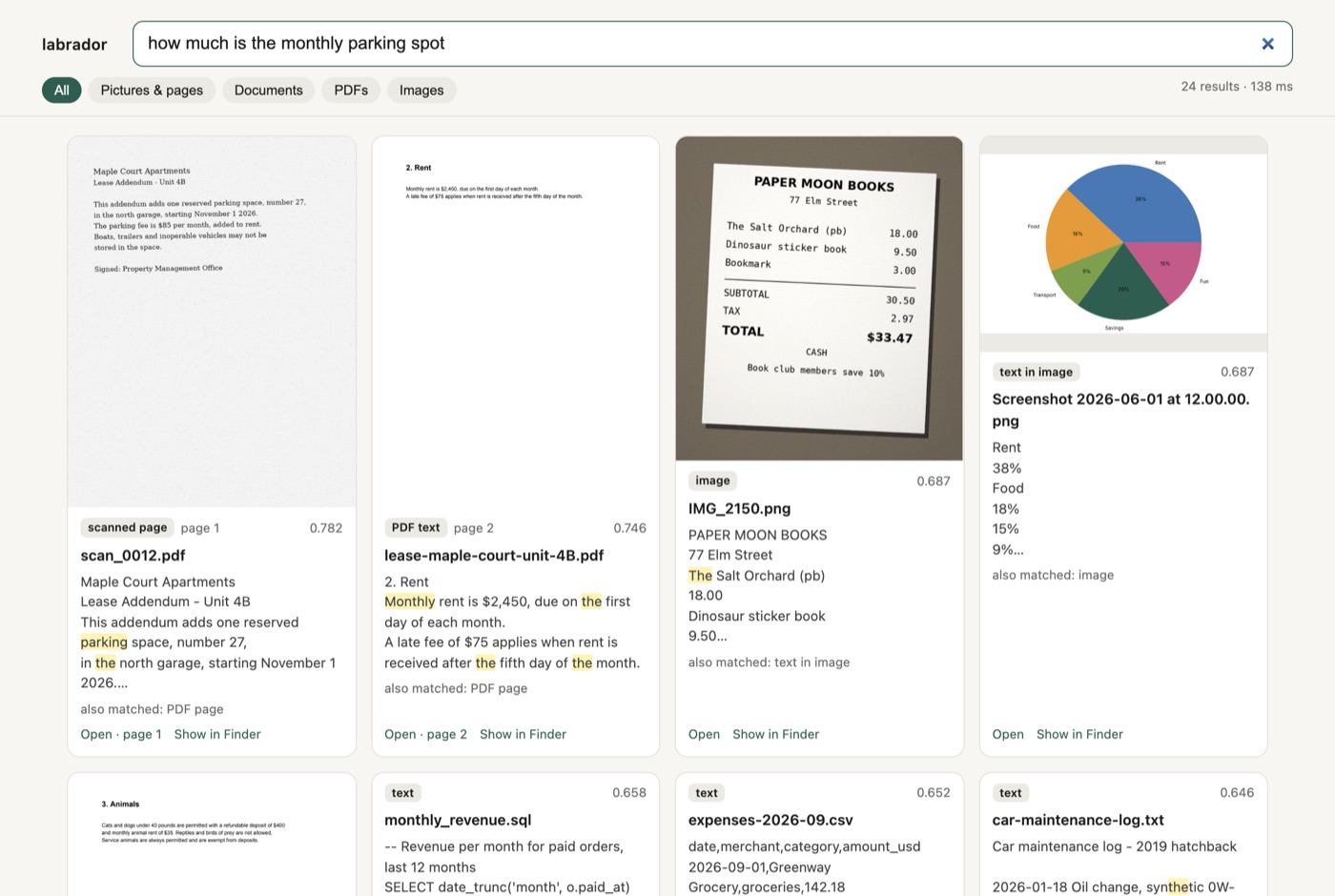The height and width of the screenshot is (896, 1335).
Task: Click the 0.652 score on expenses-2026-09.csv
Action: [933, 792]
